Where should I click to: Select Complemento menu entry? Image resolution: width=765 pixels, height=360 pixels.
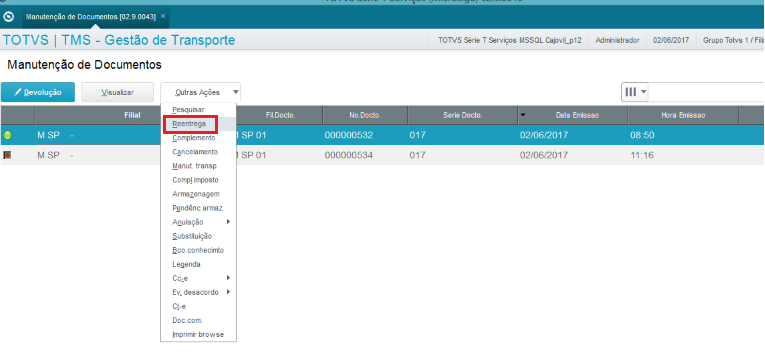pos(193,138)
